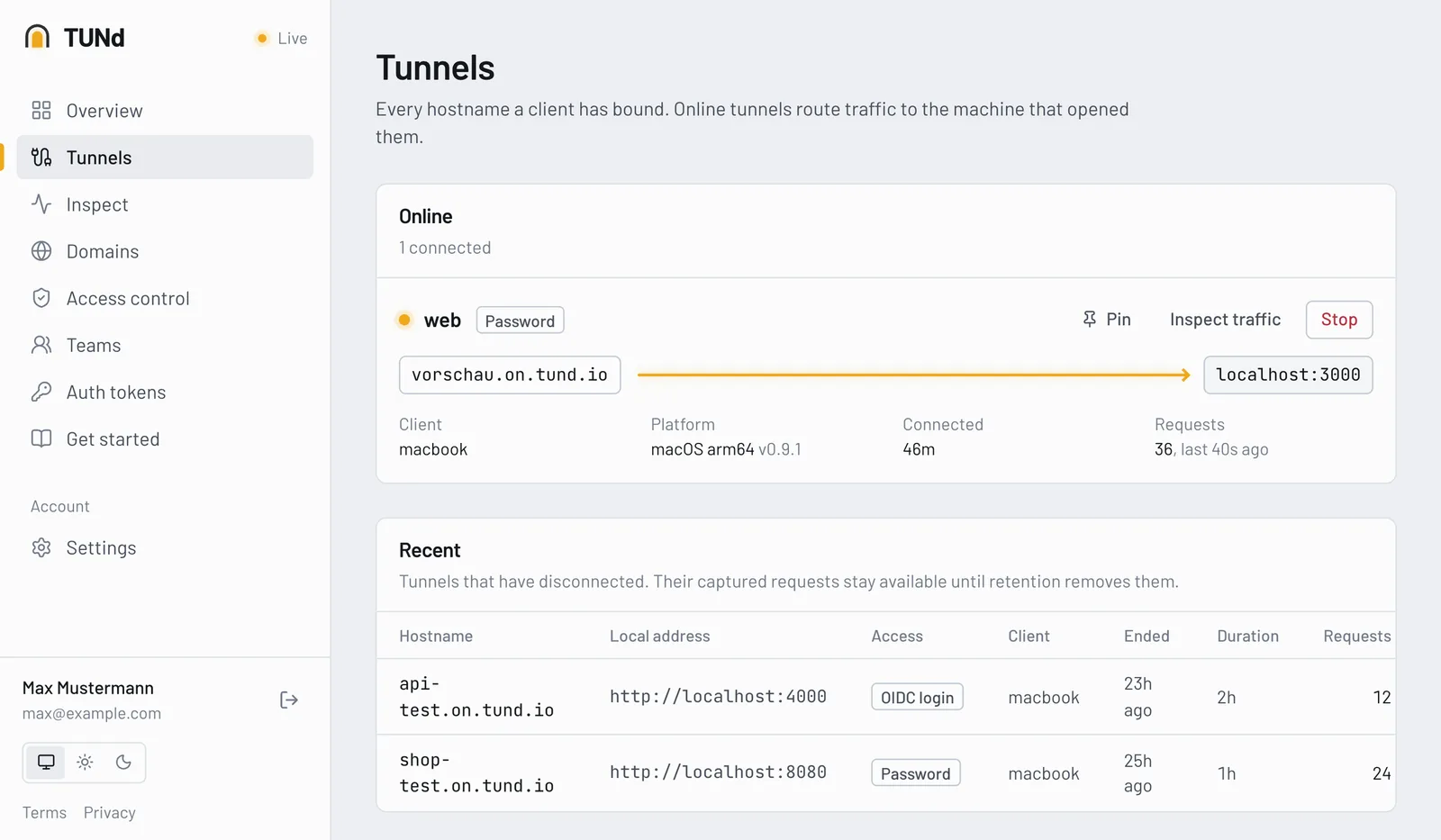Open Access control section
Viewport: 1441px width, 840px height.
165,298
